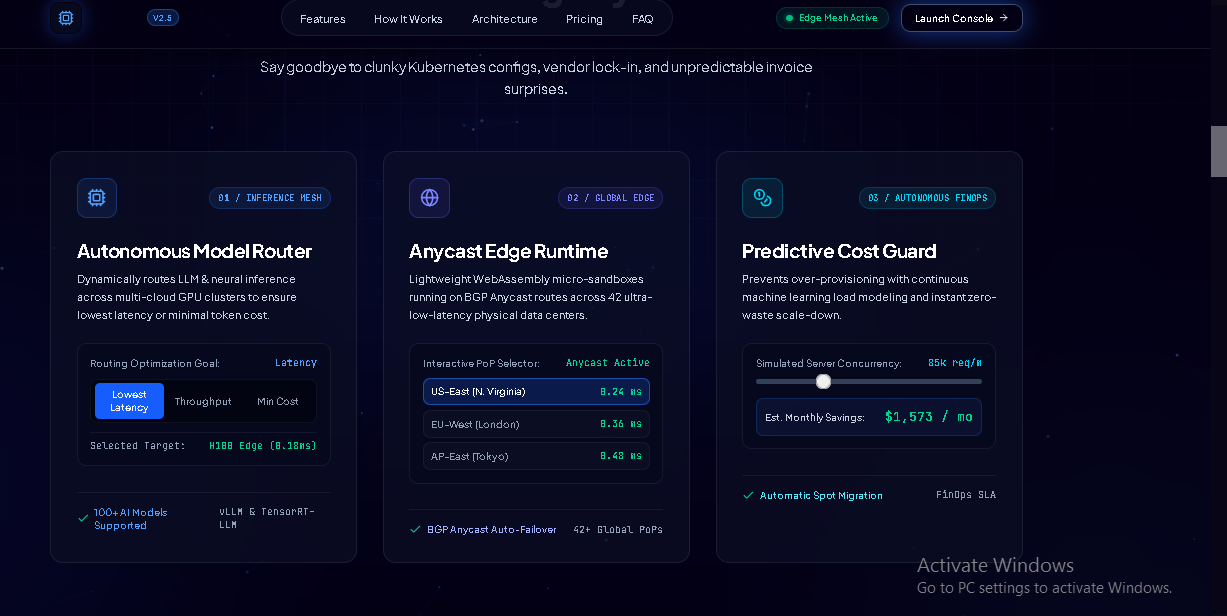Image resolution: width=1227 pixels, height=616 pixels.
Task: Click the 85k req/m concurrency value
Action: [x=955, y=363]
